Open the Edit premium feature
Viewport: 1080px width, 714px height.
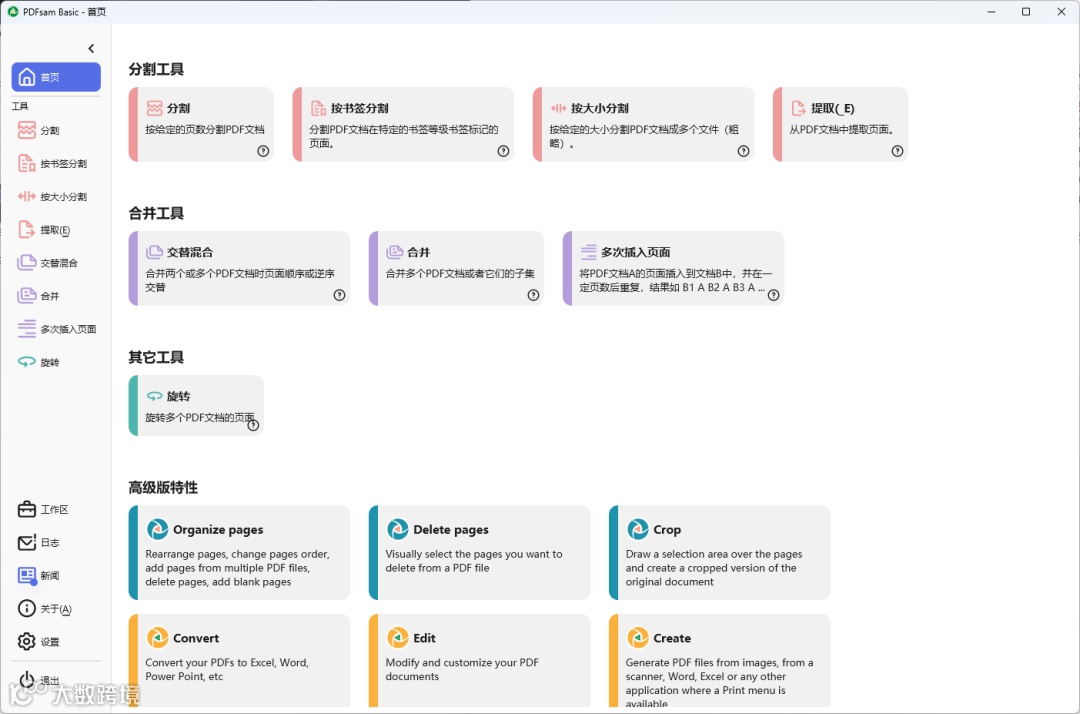[479, 661]
